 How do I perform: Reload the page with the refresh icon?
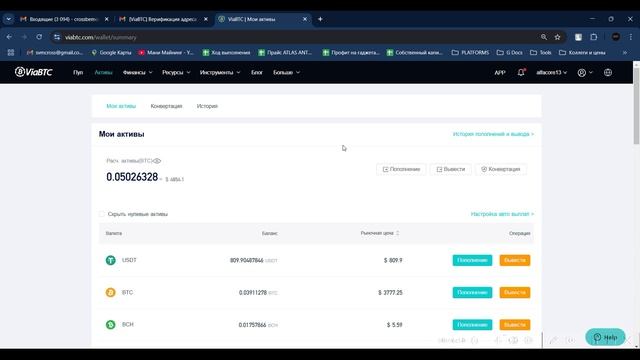(39, 37)
